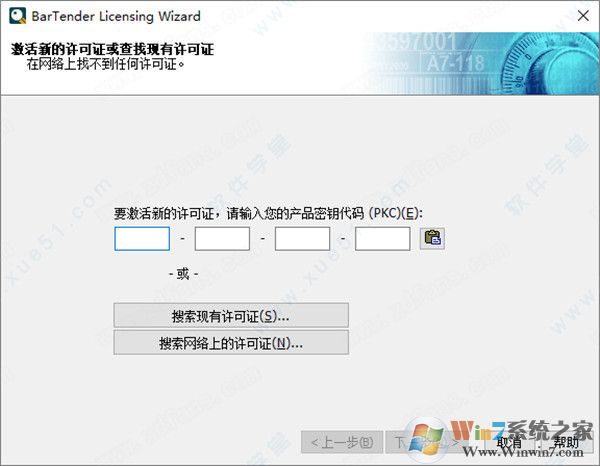The image size is (600, 466).
Task: Focus the first PKC code field
Action: 142,239
